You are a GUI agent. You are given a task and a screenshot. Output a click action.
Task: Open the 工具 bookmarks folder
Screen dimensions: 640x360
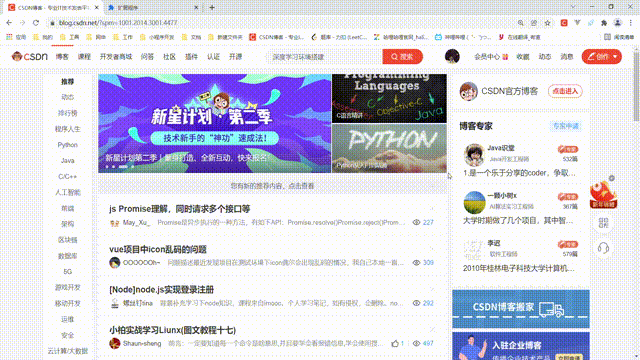[70, 37]
